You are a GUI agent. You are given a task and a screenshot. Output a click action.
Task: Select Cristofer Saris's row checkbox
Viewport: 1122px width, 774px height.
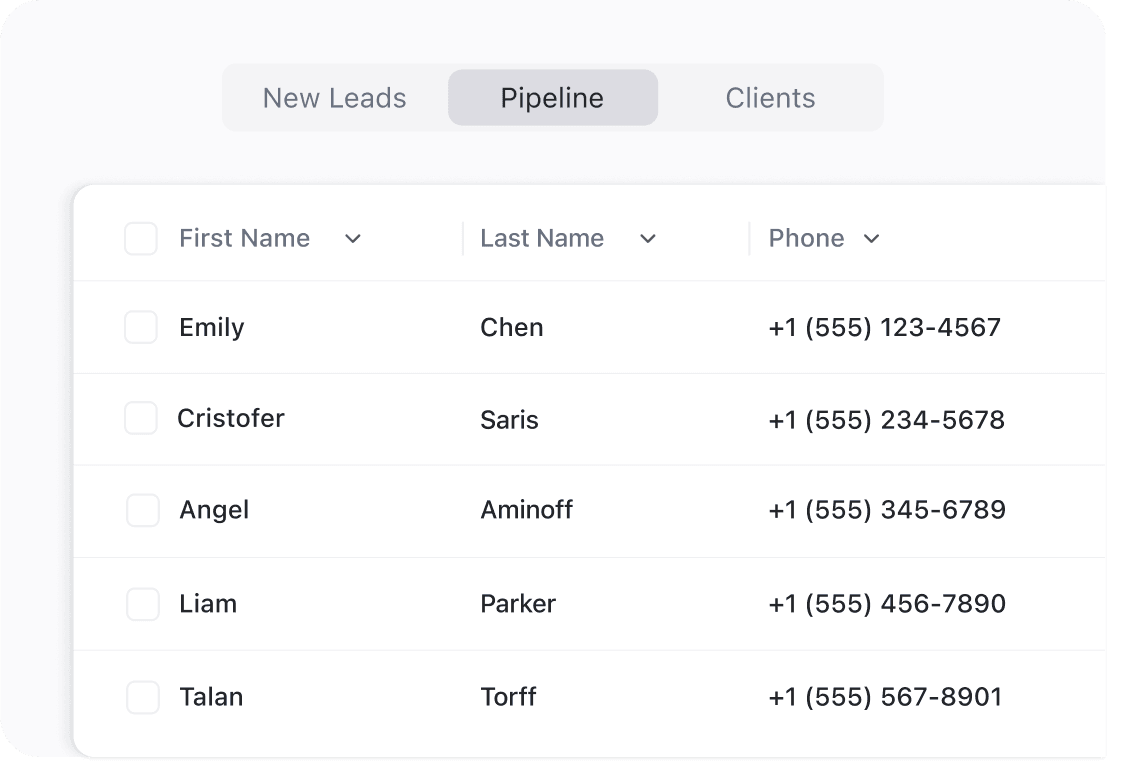coord(143,419)
